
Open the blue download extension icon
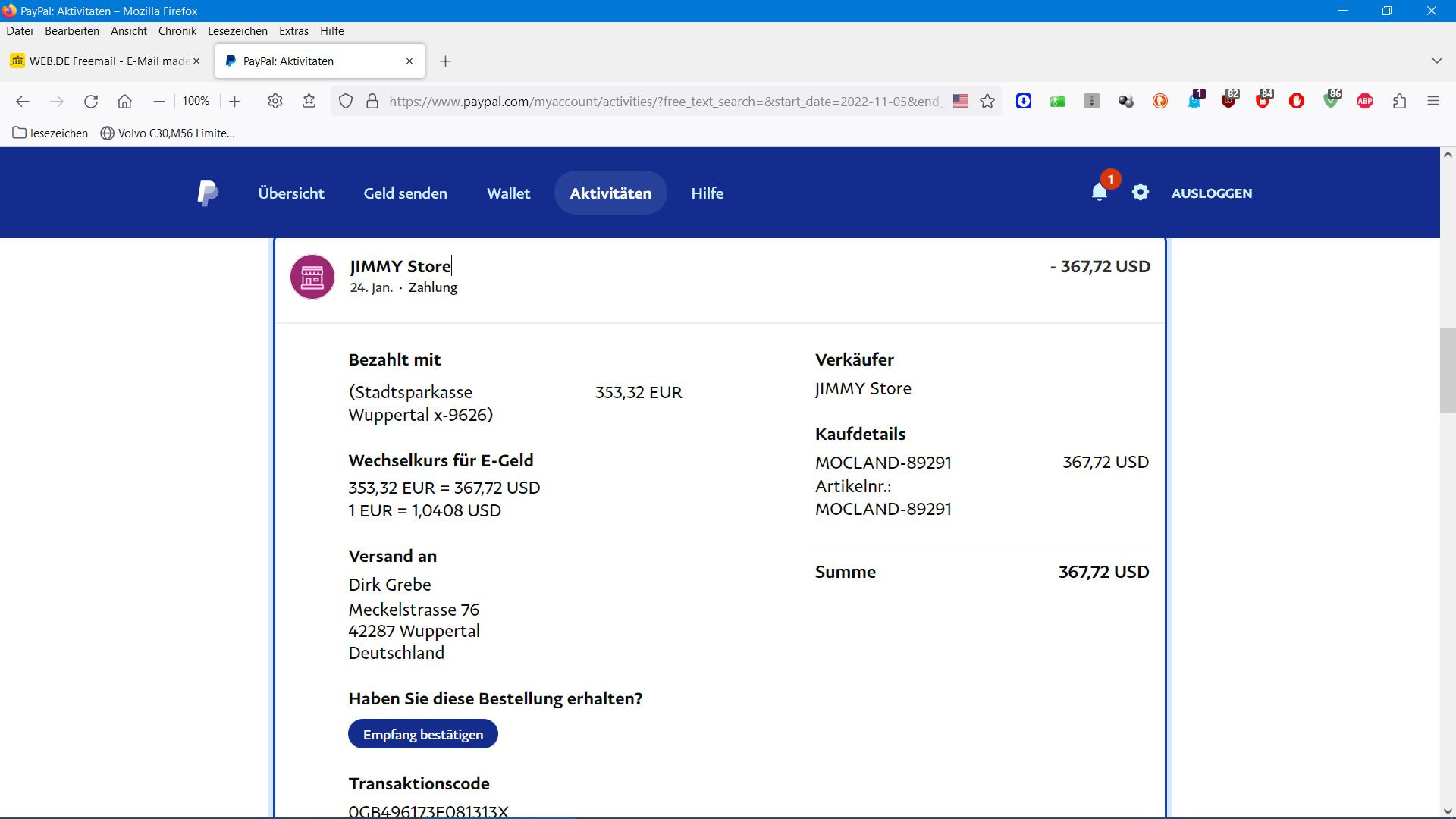1024,101
